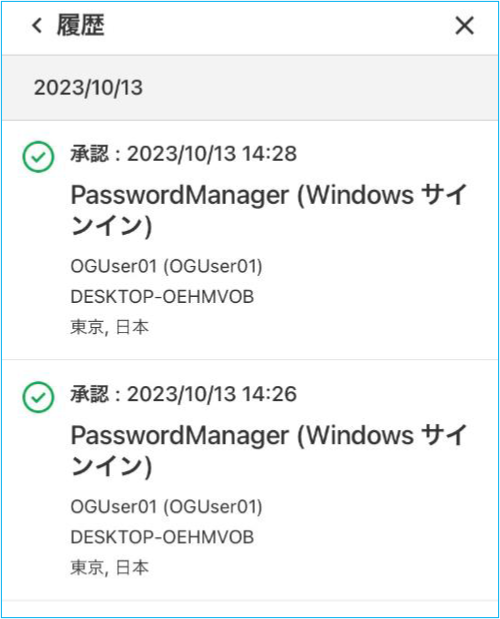Click DESKTOP-OEHMVOB in the 14:26 entry
500x619 pixels.
pyautogui.click(x=162, y=537)
